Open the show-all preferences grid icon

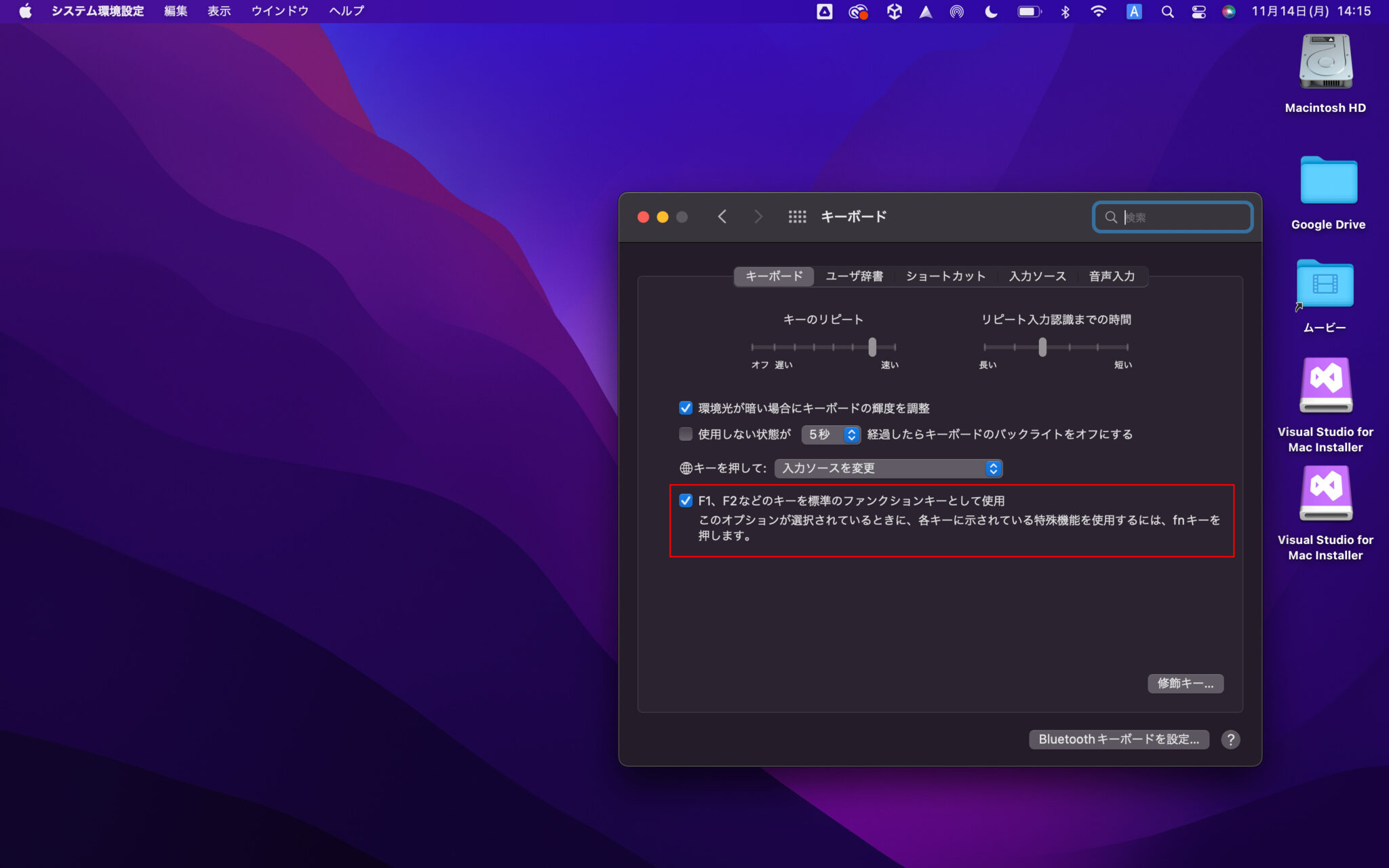point(798,216)
